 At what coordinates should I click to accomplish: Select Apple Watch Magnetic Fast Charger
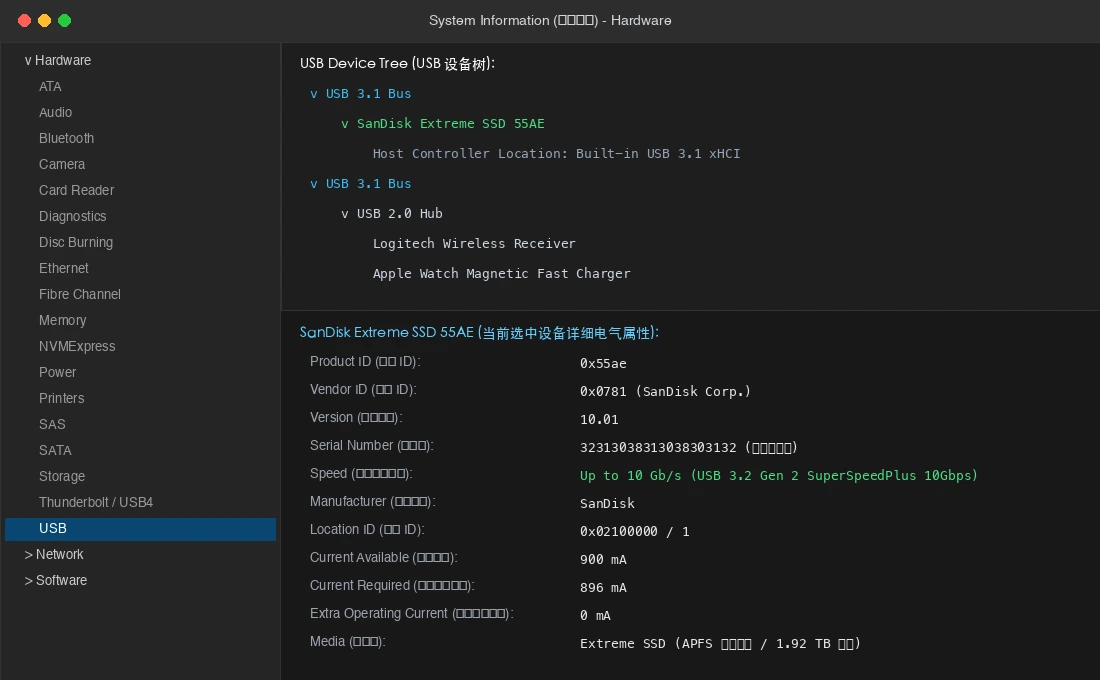click(x=502, y=274)
